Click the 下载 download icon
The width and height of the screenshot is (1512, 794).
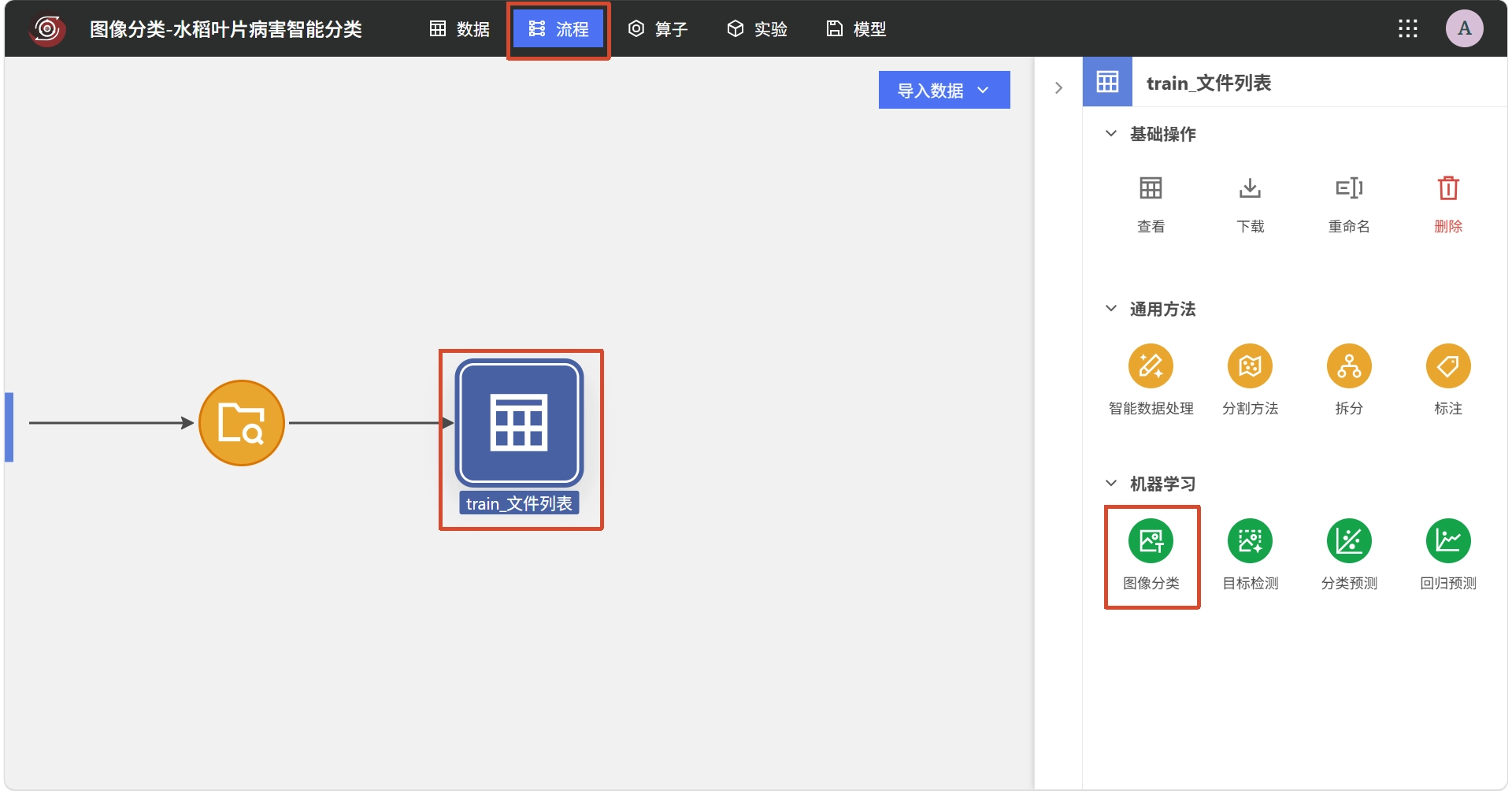(1250, 188)
